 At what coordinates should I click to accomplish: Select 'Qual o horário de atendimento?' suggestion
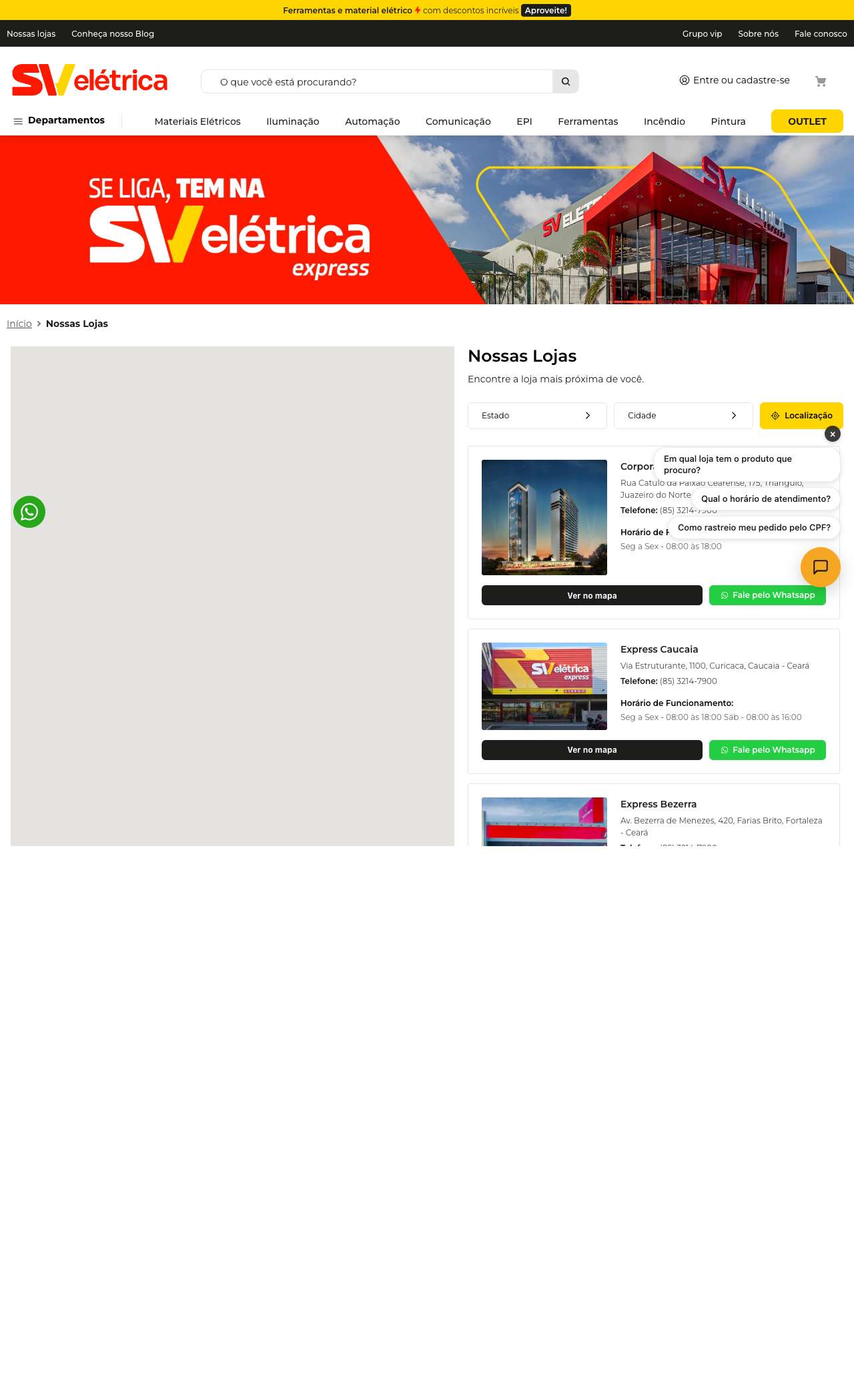click(766, 499)
